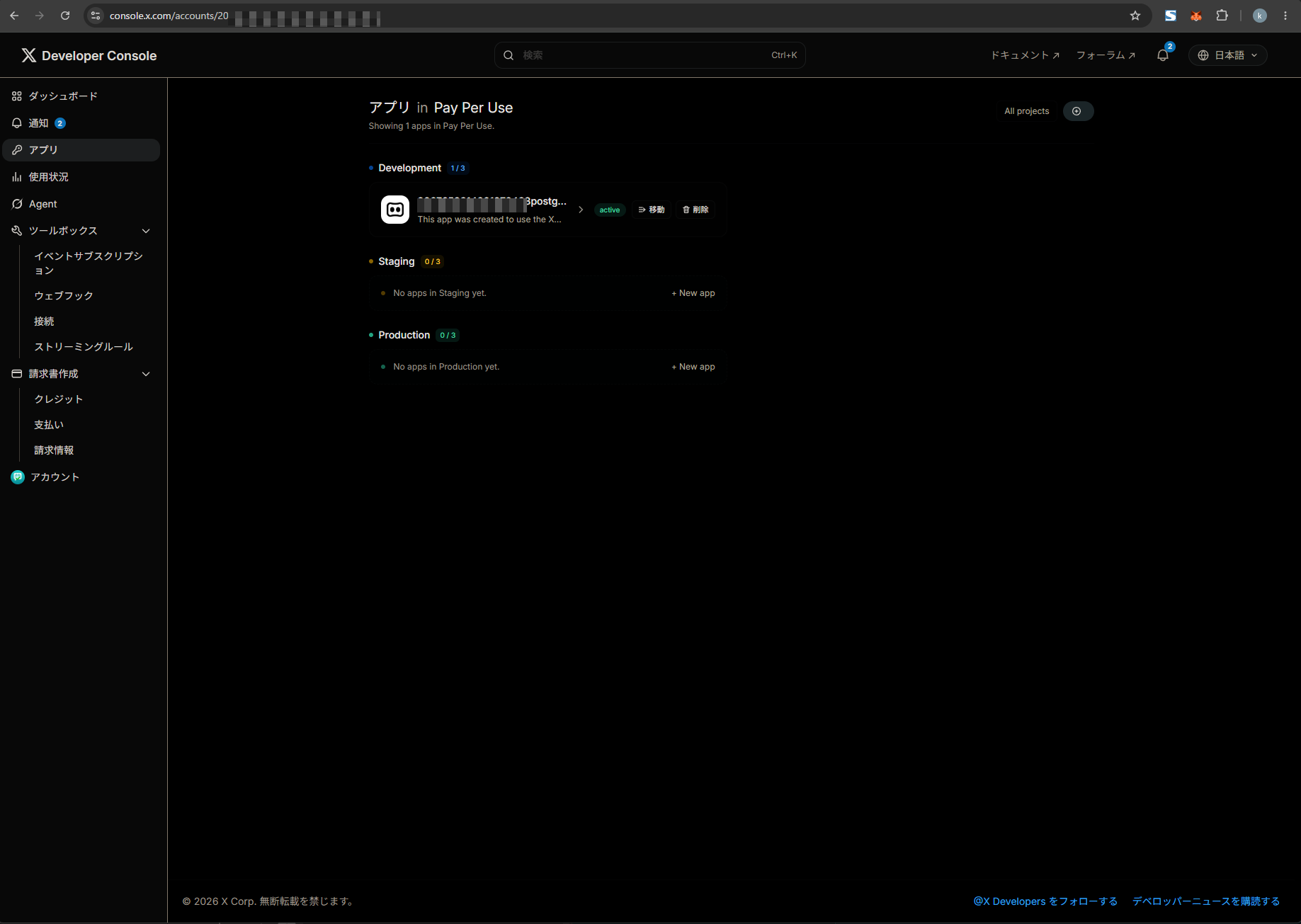The height and width of the screenshot is (924, 1301).
Task: Click the browser address bar URL
Action: click(169, 16)
